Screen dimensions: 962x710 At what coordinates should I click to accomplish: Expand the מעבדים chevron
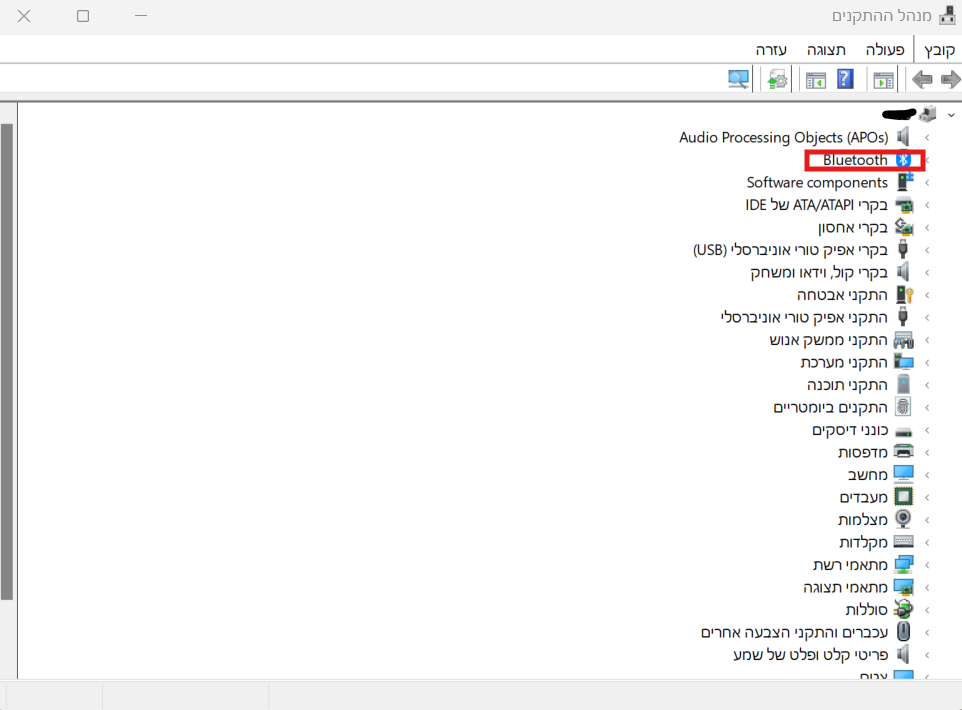927,498
